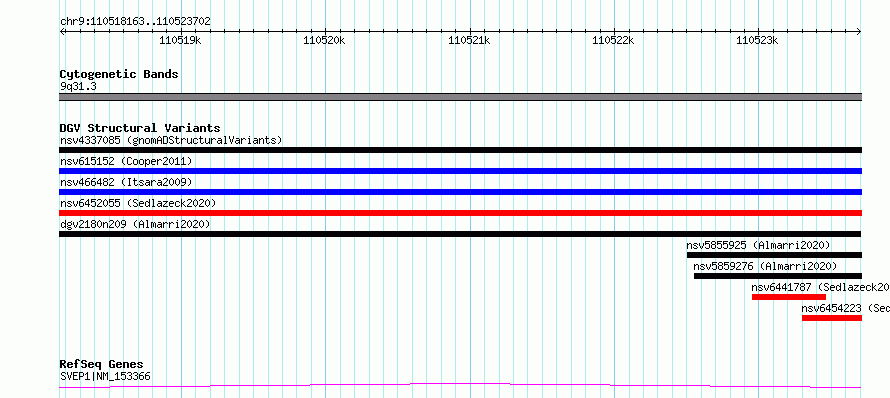Click the chr9:110518163..110523702 region label
Viewport: 890px width, 398px height.
point(135,22)
